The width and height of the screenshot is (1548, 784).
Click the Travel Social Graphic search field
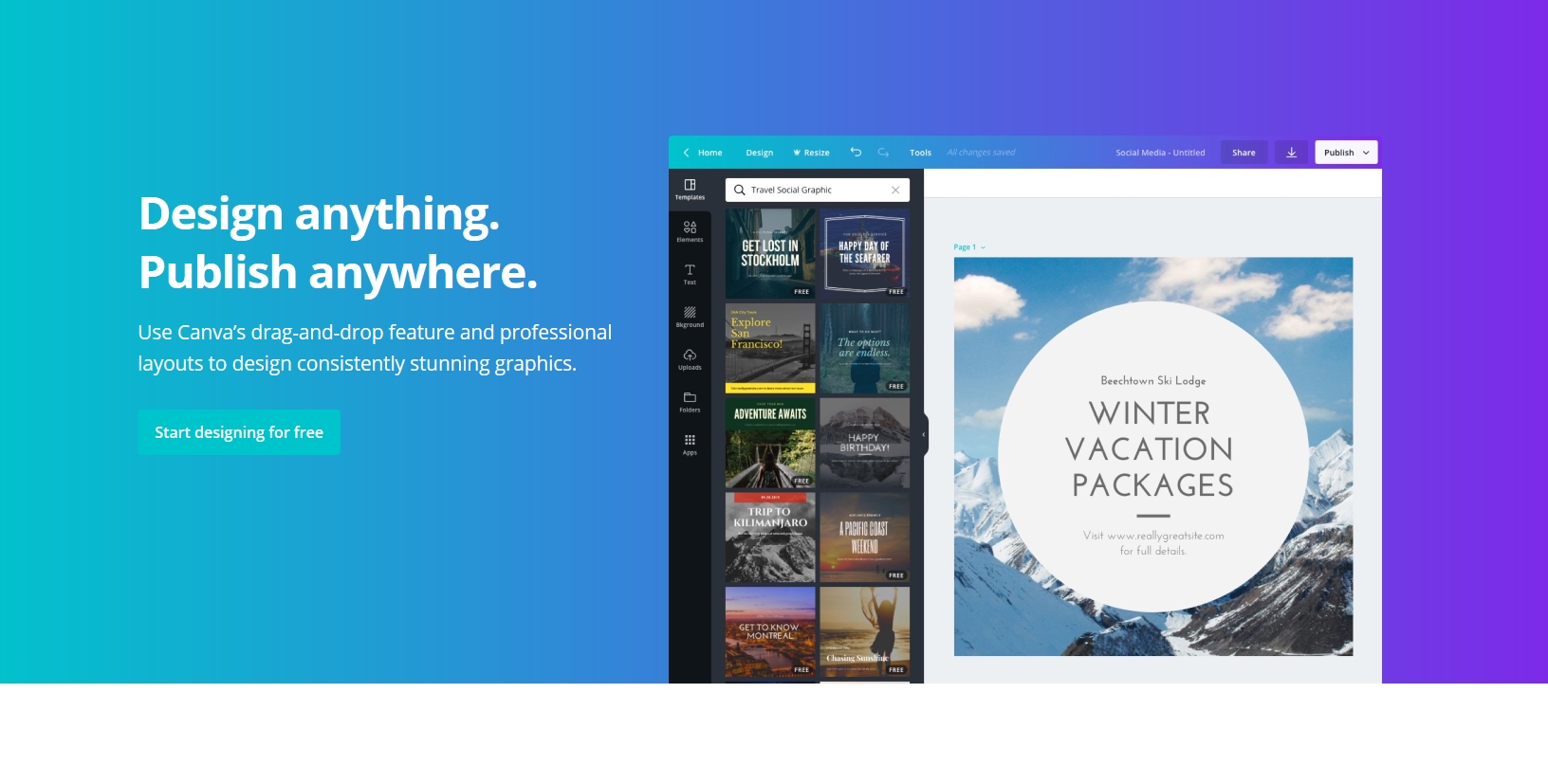click(818, 190)
